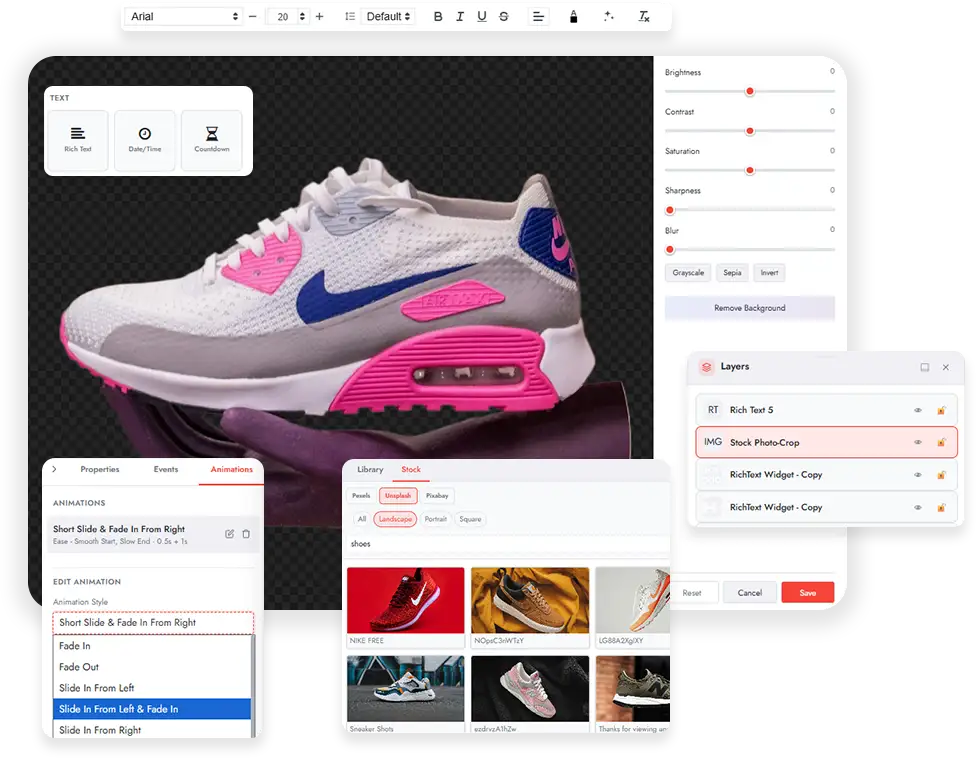Click the line spacing icon
Screen dimensions: 976x758
coord(350,17)
